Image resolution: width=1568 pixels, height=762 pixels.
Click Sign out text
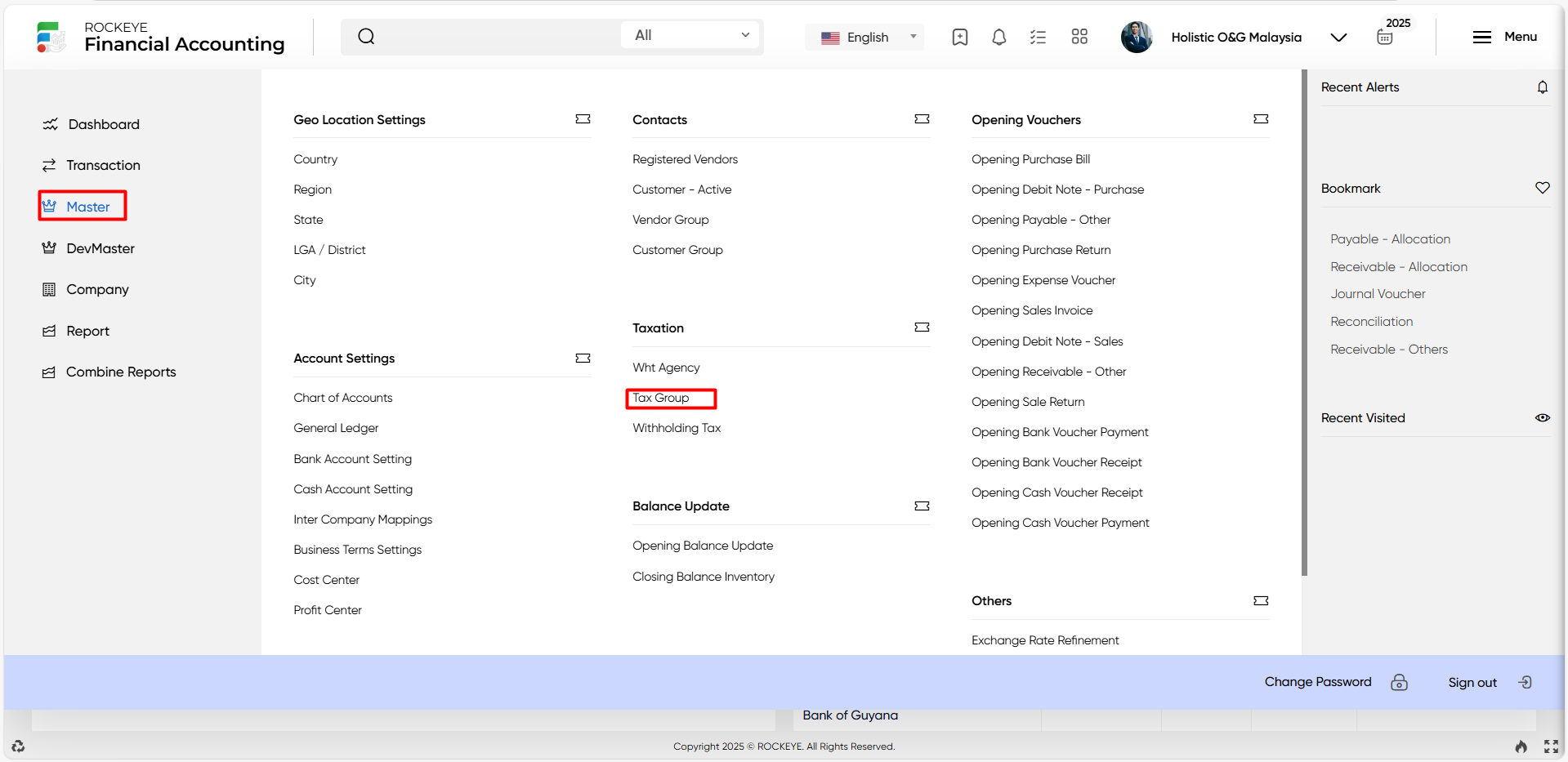pos(1472,683)
